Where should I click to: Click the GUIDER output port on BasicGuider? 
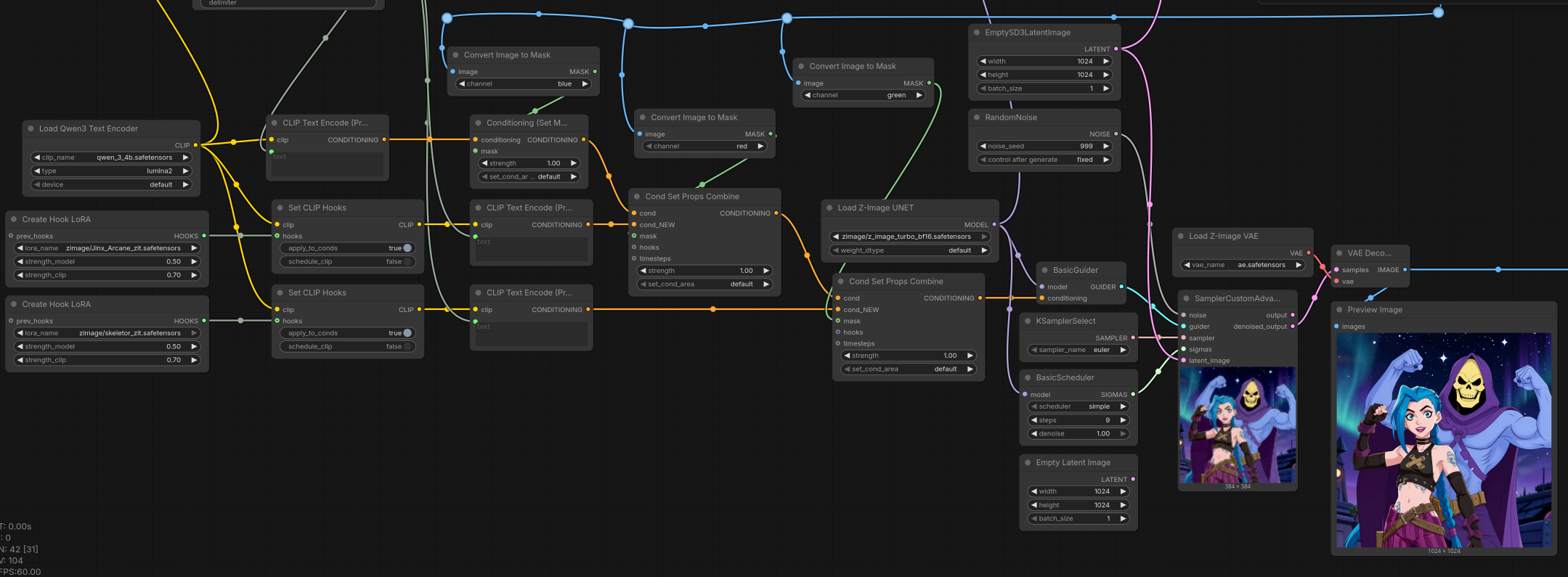pyautogui.click(x=1121, y=287)
